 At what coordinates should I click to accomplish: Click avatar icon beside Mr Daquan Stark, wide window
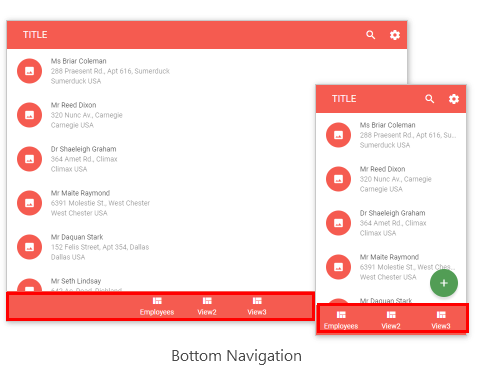pos(30,247)
